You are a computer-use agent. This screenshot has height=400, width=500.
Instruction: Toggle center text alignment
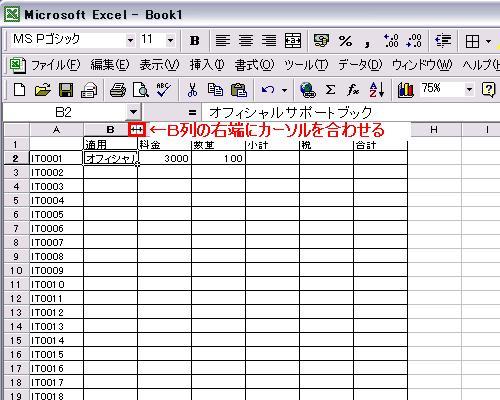point(246,41)
